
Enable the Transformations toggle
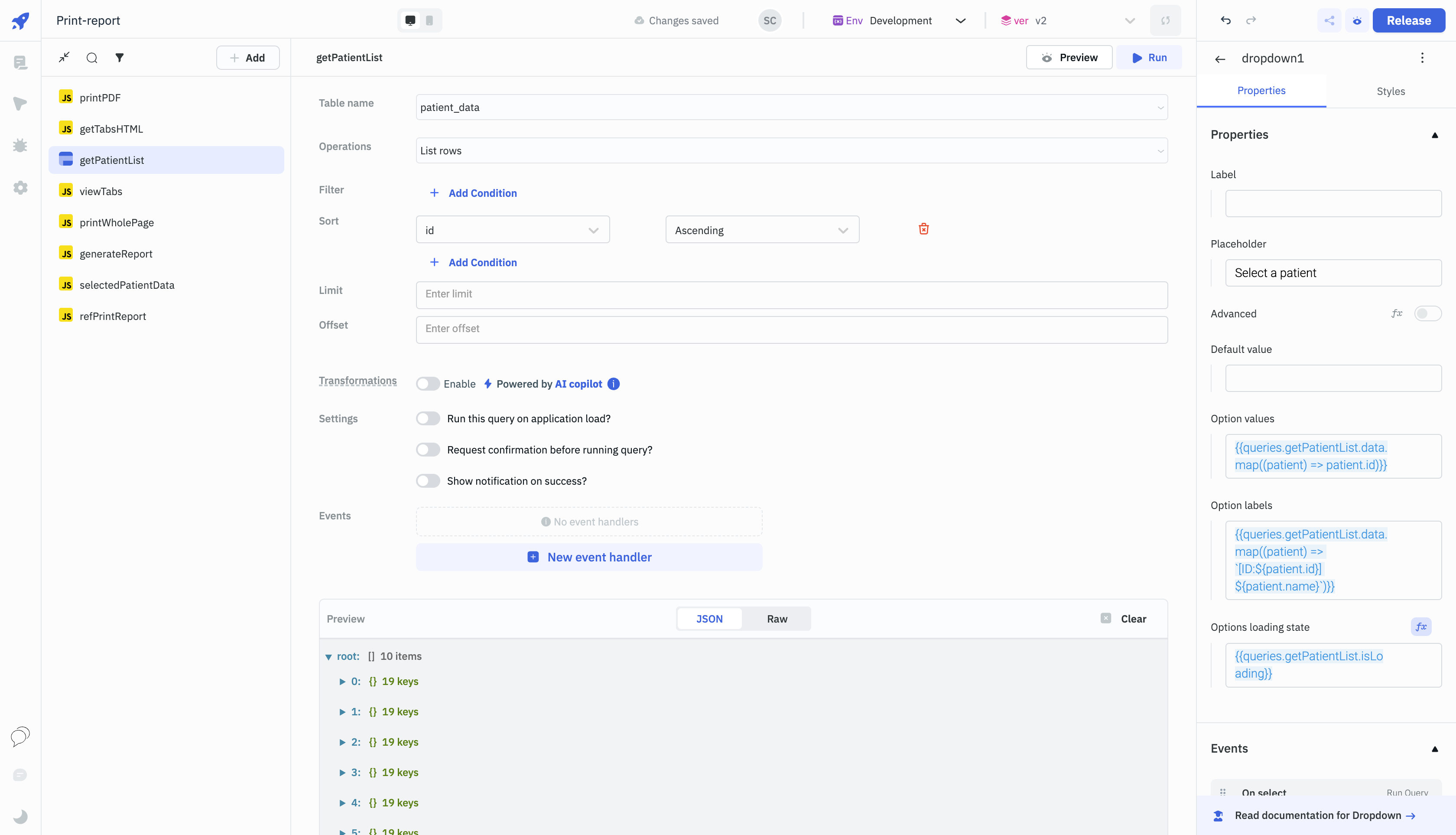[x=428, y=384]
